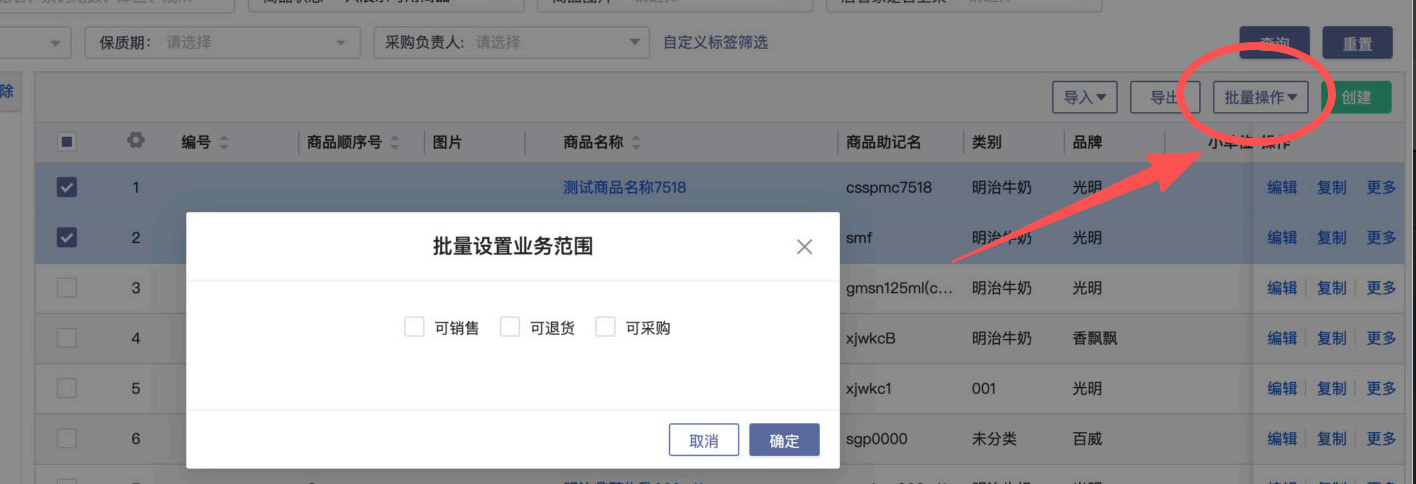Open 自定义标签筛选 link
This screenshot has height=484, width=1416.
point(715,43)
